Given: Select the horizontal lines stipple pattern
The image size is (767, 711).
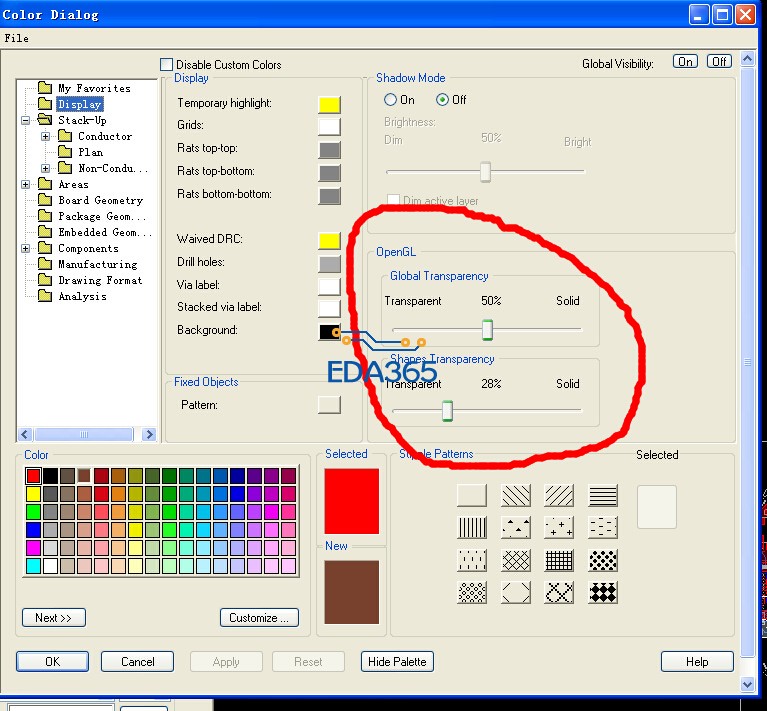Looking at the screenshot, I should (603, 495).
